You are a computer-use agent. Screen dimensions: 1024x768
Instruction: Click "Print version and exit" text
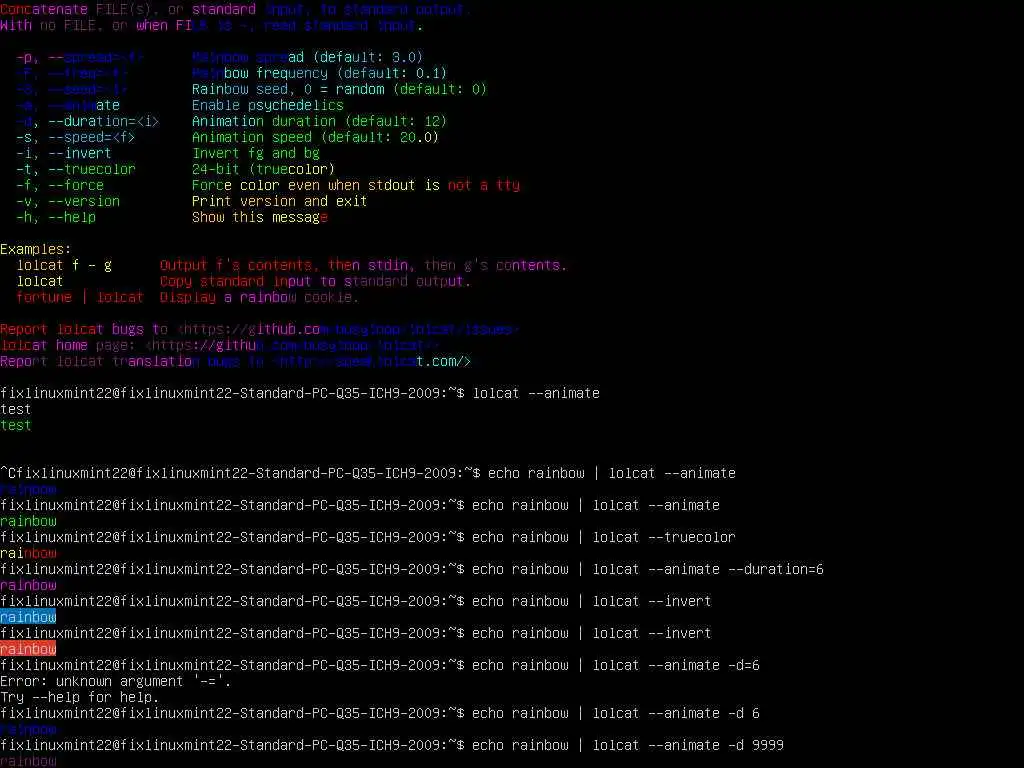point(280,201)
